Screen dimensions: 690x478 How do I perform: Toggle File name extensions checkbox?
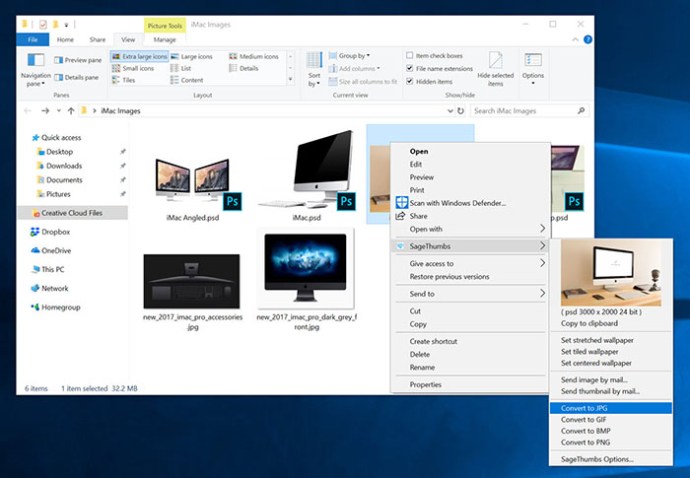[x=410, y=68]
